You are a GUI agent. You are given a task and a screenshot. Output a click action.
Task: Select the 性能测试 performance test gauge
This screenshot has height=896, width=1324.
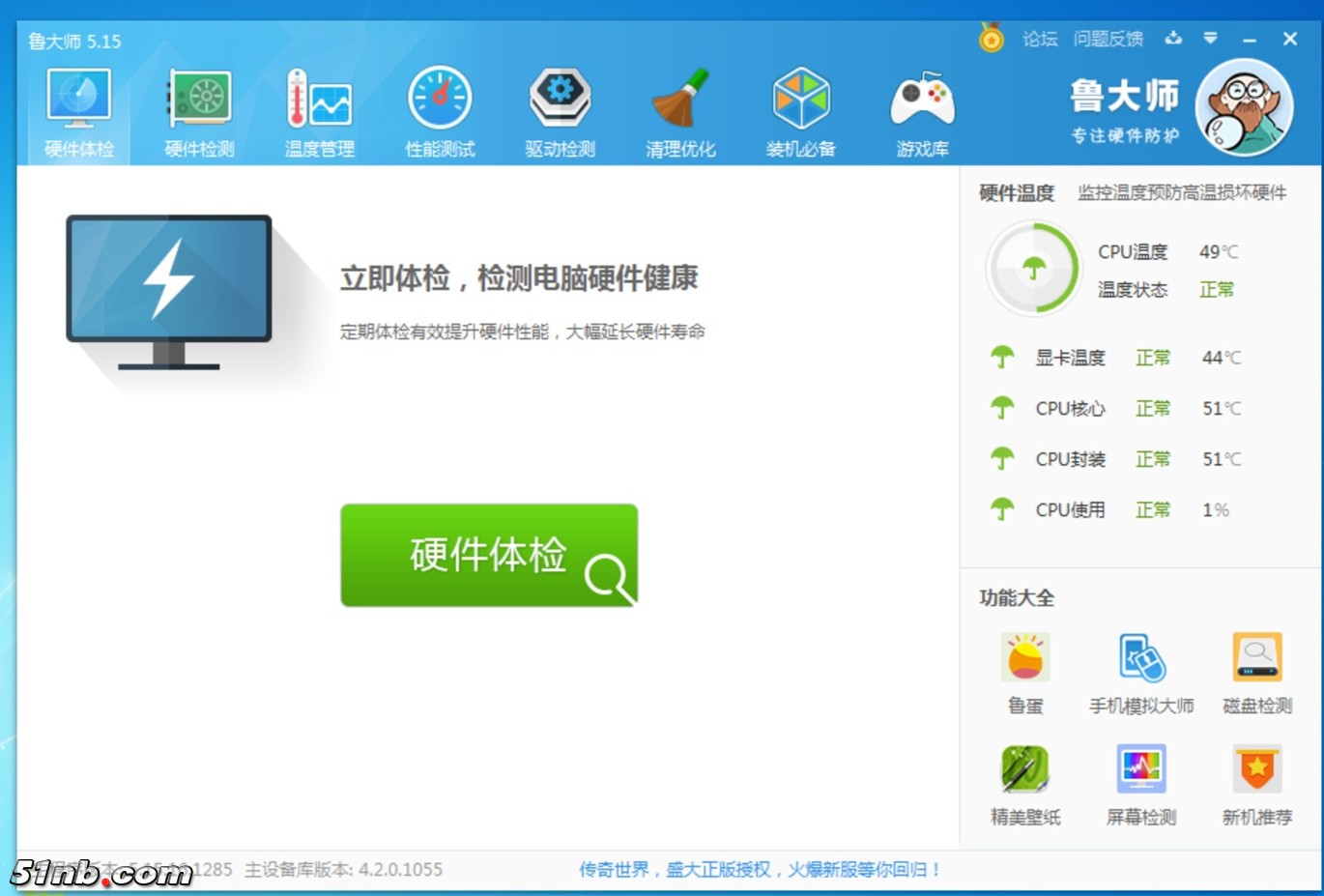(x=440, y=112)
